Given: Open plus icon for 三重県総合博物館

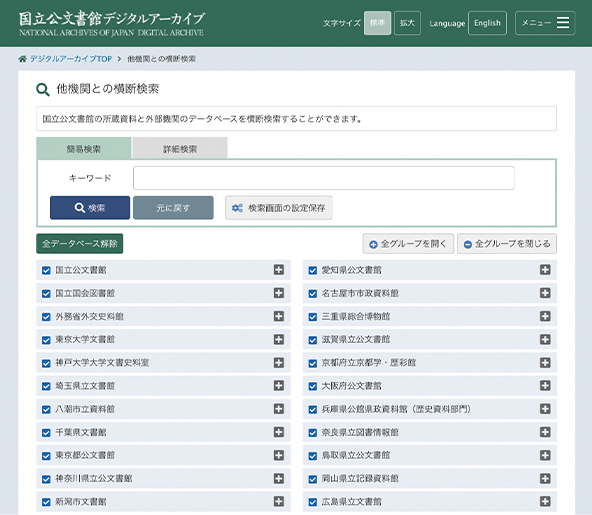Looking at the screenshot, I should (x=545, y=316).
